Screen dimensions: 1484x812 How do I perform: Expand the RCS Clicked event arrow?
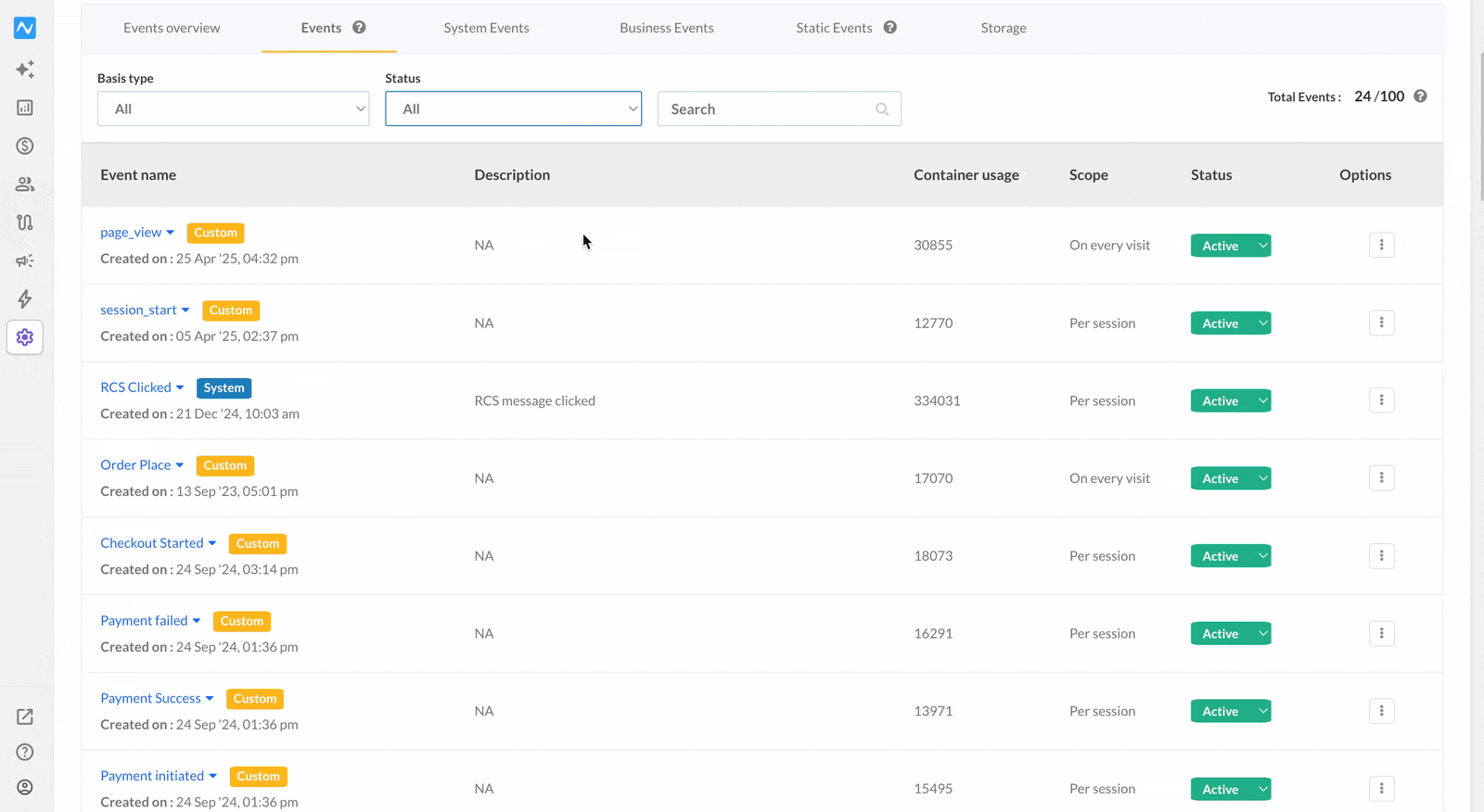[180, 387]
